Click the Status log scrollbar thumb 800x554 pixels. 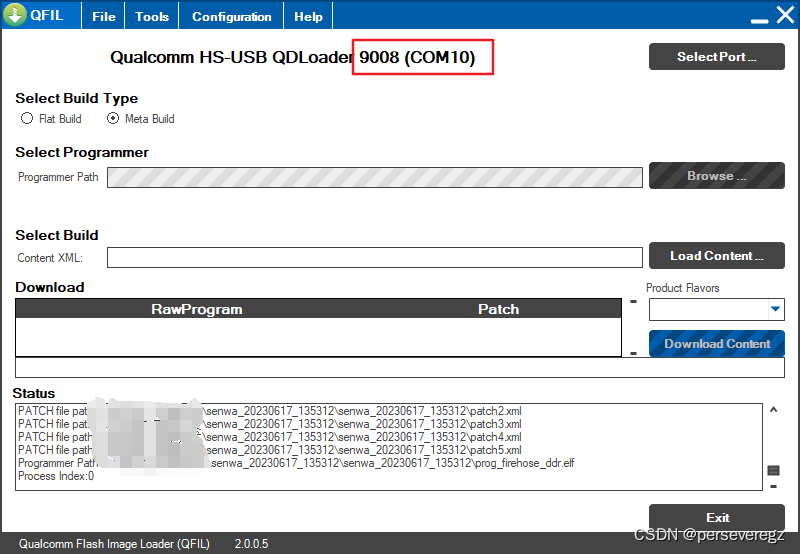click(773, 470)
